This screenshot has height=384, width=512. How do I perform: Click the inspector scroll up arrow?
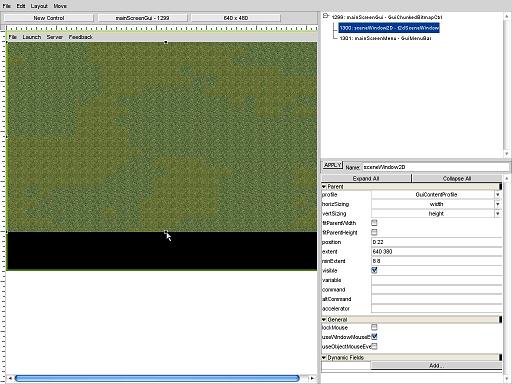coord(506,178)
